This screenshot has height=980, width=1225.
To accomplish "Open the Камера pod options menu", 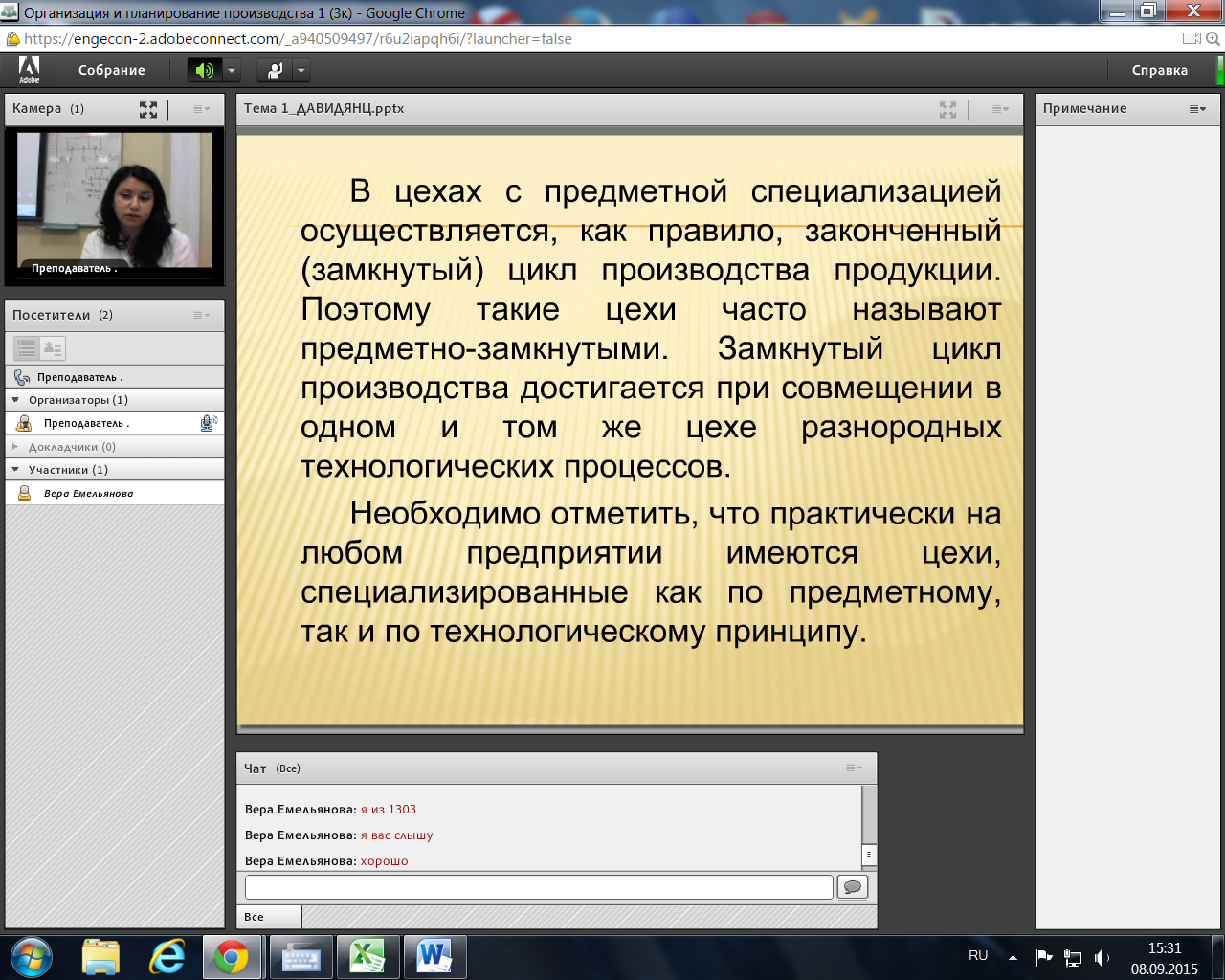I will pyautogui.click(x=201, y=109).
